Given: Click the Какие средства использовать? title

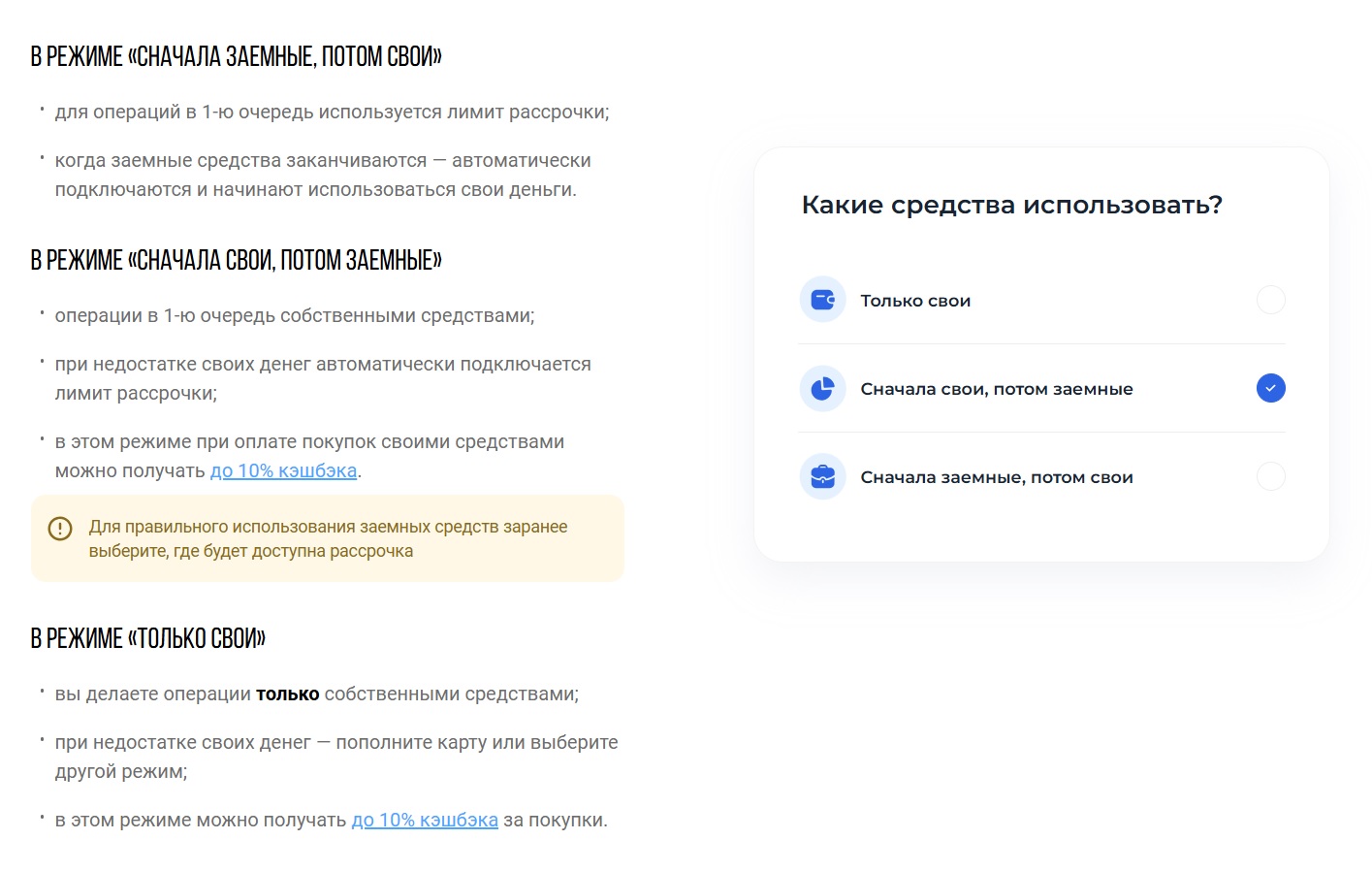Looking at the screenshot, I should (1011, 205).
